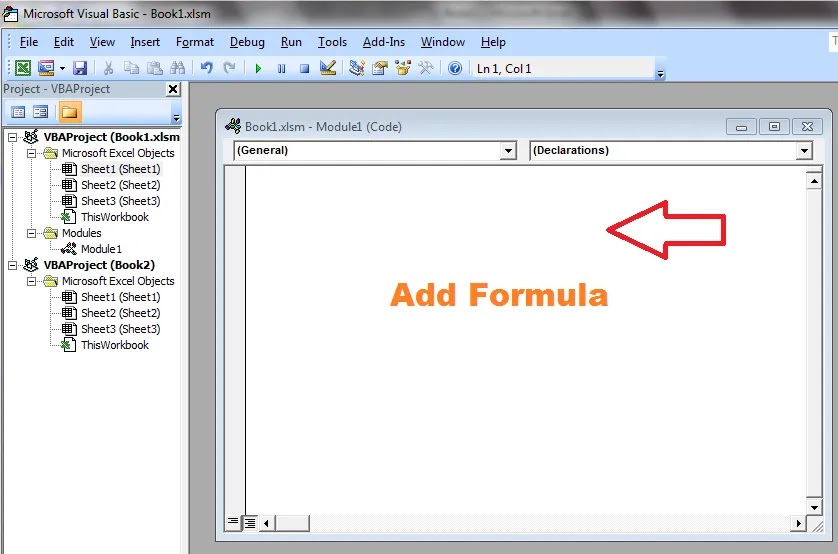This screenshot has width=838, height=554.
Task: Open the Format menu
Action: point(195,42)
